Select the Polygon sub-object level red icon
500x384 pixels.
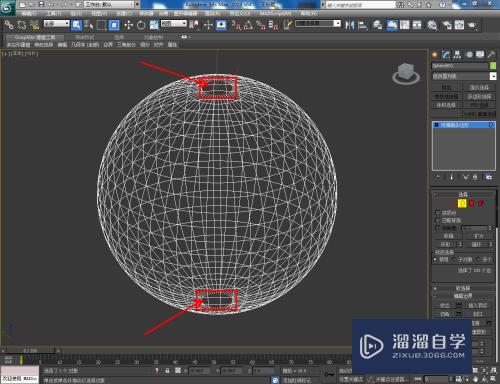[x=472, y=203]
